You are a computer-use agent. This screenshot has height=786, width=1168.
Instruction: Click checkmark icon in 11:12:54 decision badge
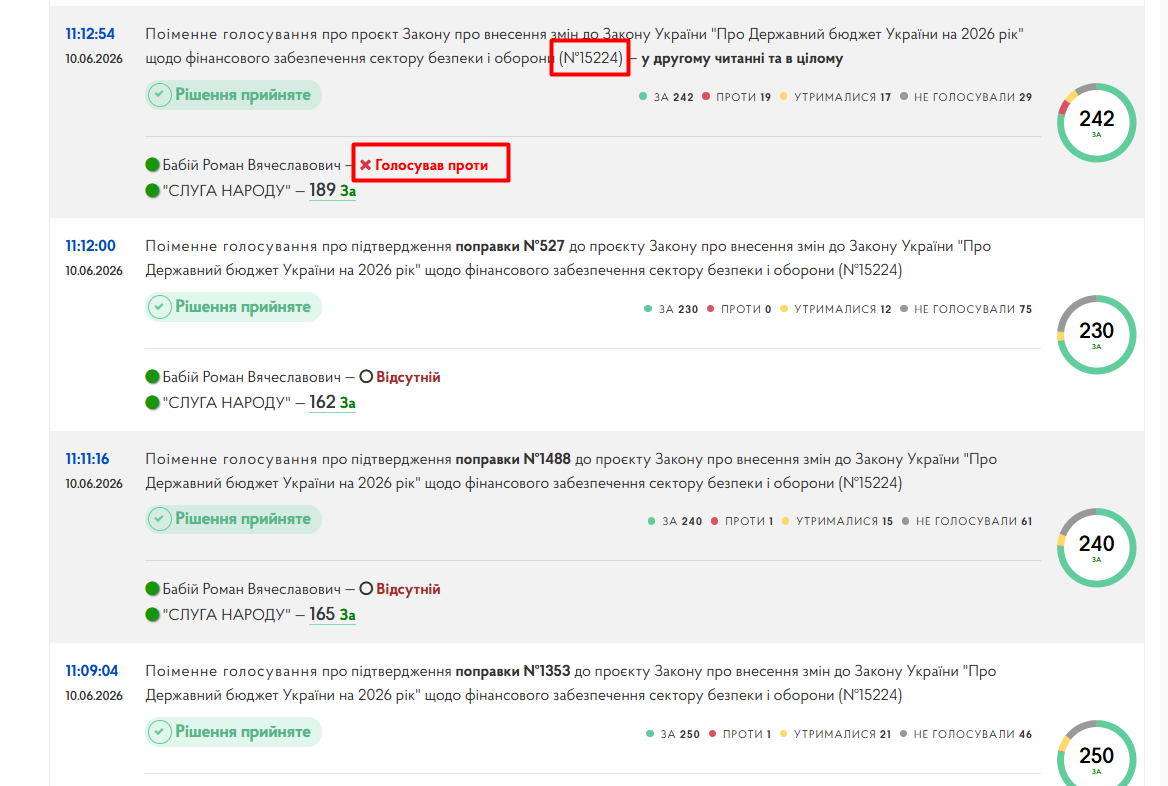pyautogui.click(x=159, y=95)
